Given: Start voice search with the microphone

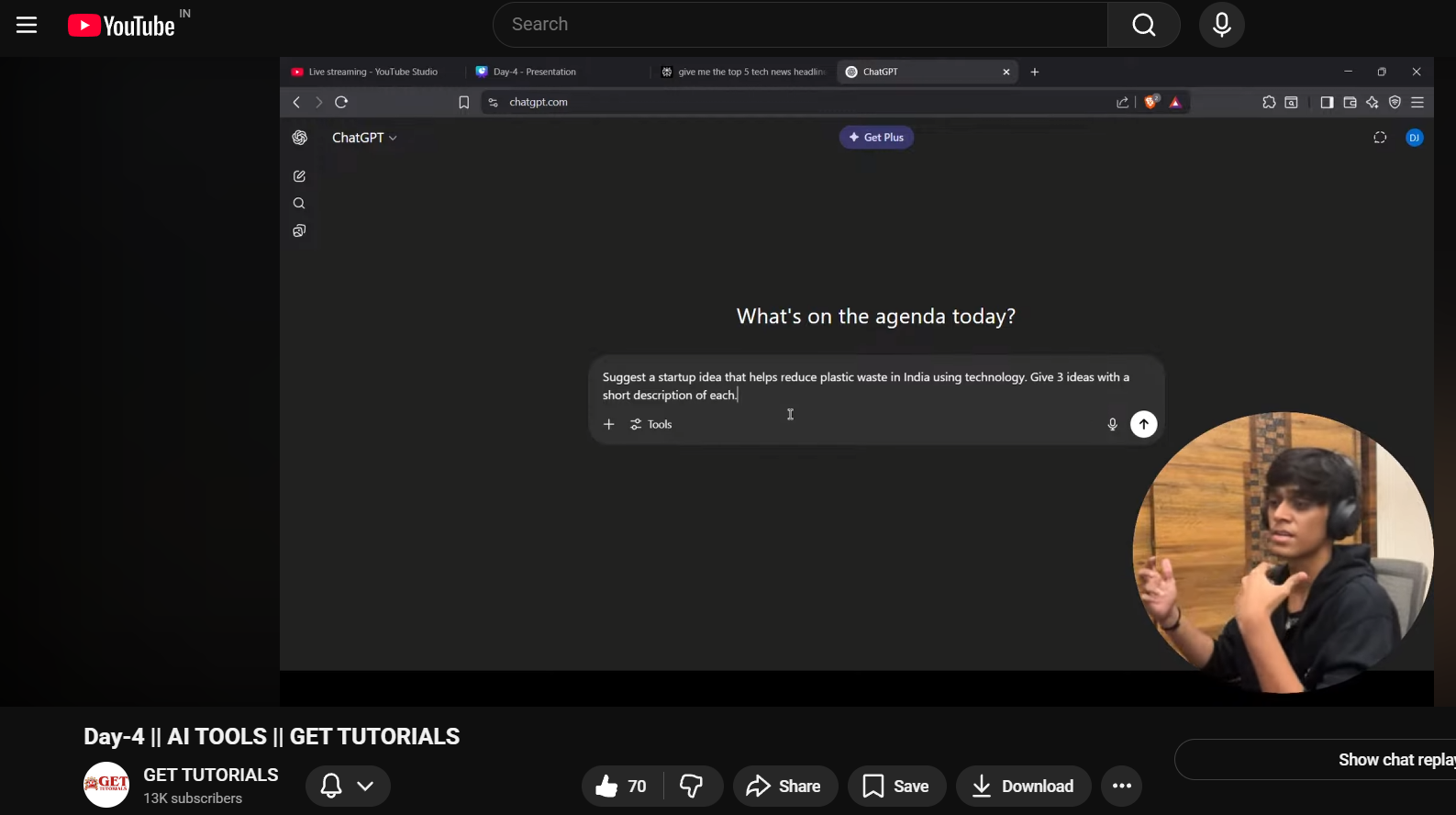Looking at the screenshot, I should (1222, 25).
